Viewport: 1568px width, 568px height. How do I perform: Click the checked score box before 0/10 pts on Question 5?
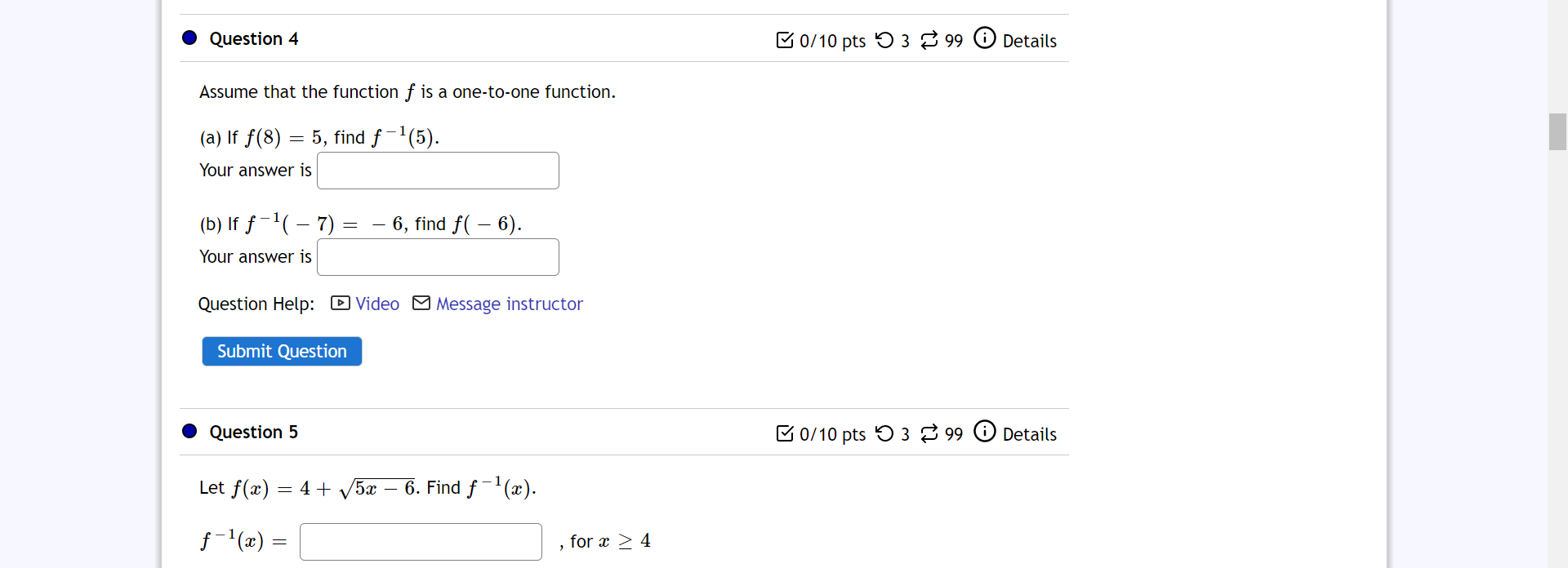(786, 433)
